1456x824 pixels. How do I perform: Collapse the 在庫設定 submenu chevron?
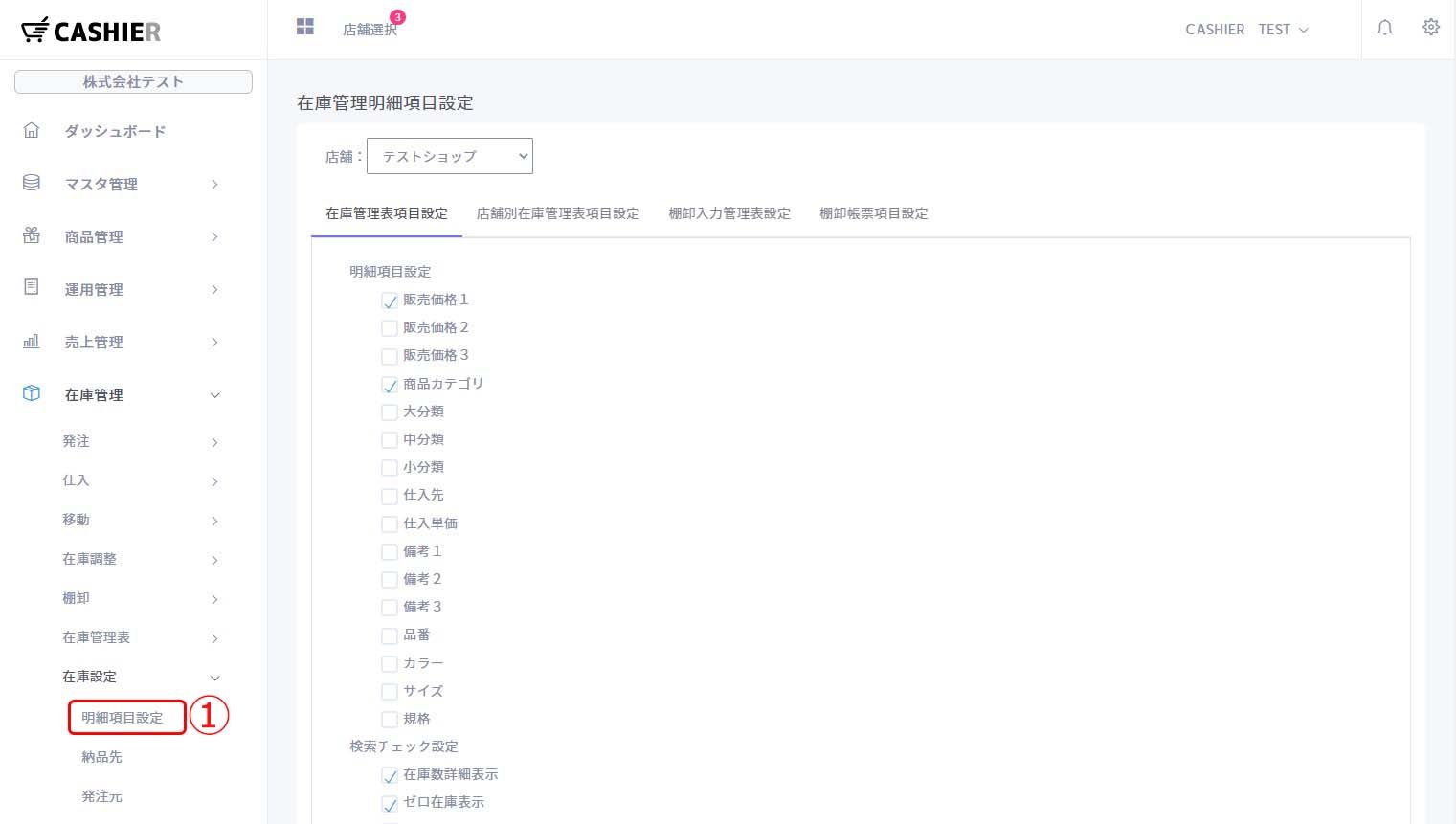(x=214, y=678)
